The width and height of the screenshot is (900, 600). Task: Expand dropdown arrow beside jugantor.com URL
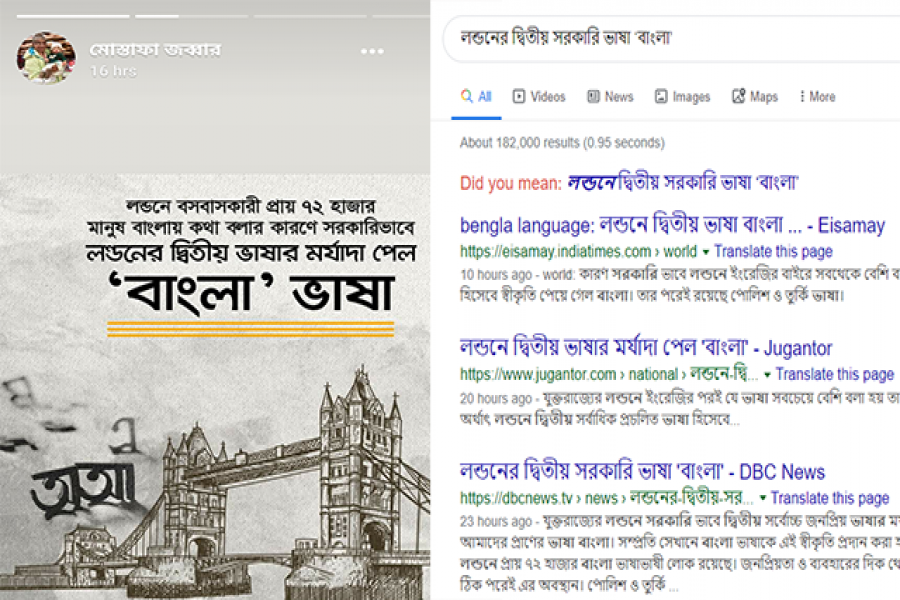(767, 375)
